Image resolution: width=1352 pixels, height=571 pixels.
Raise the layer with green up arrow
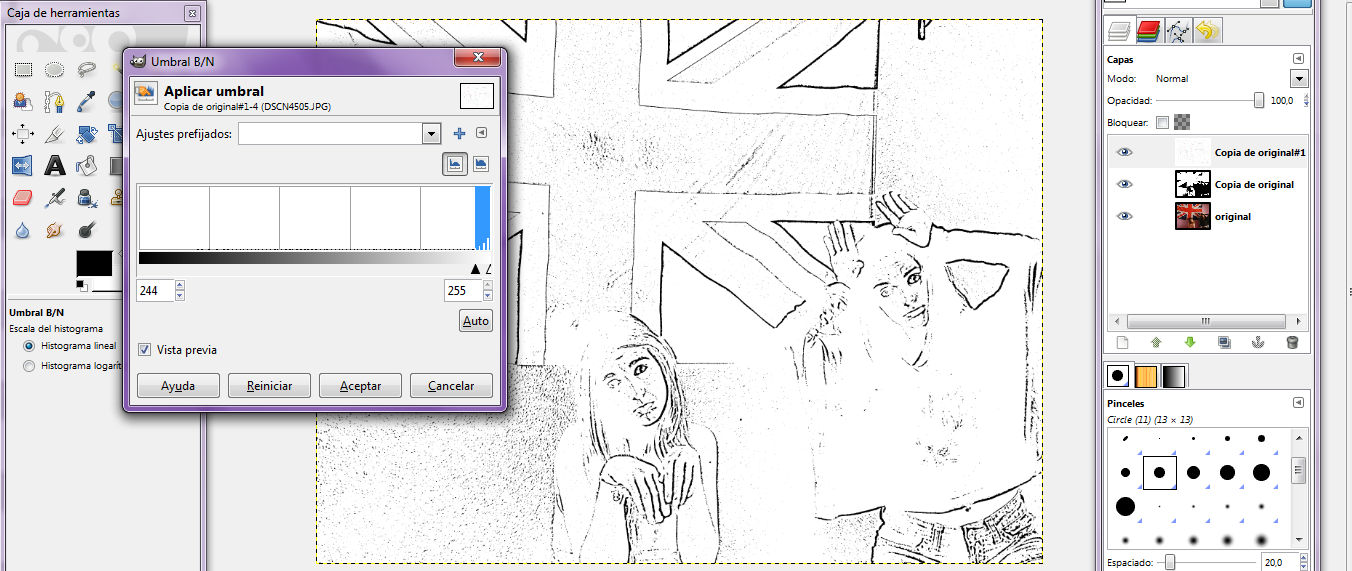click(1156, 342)
